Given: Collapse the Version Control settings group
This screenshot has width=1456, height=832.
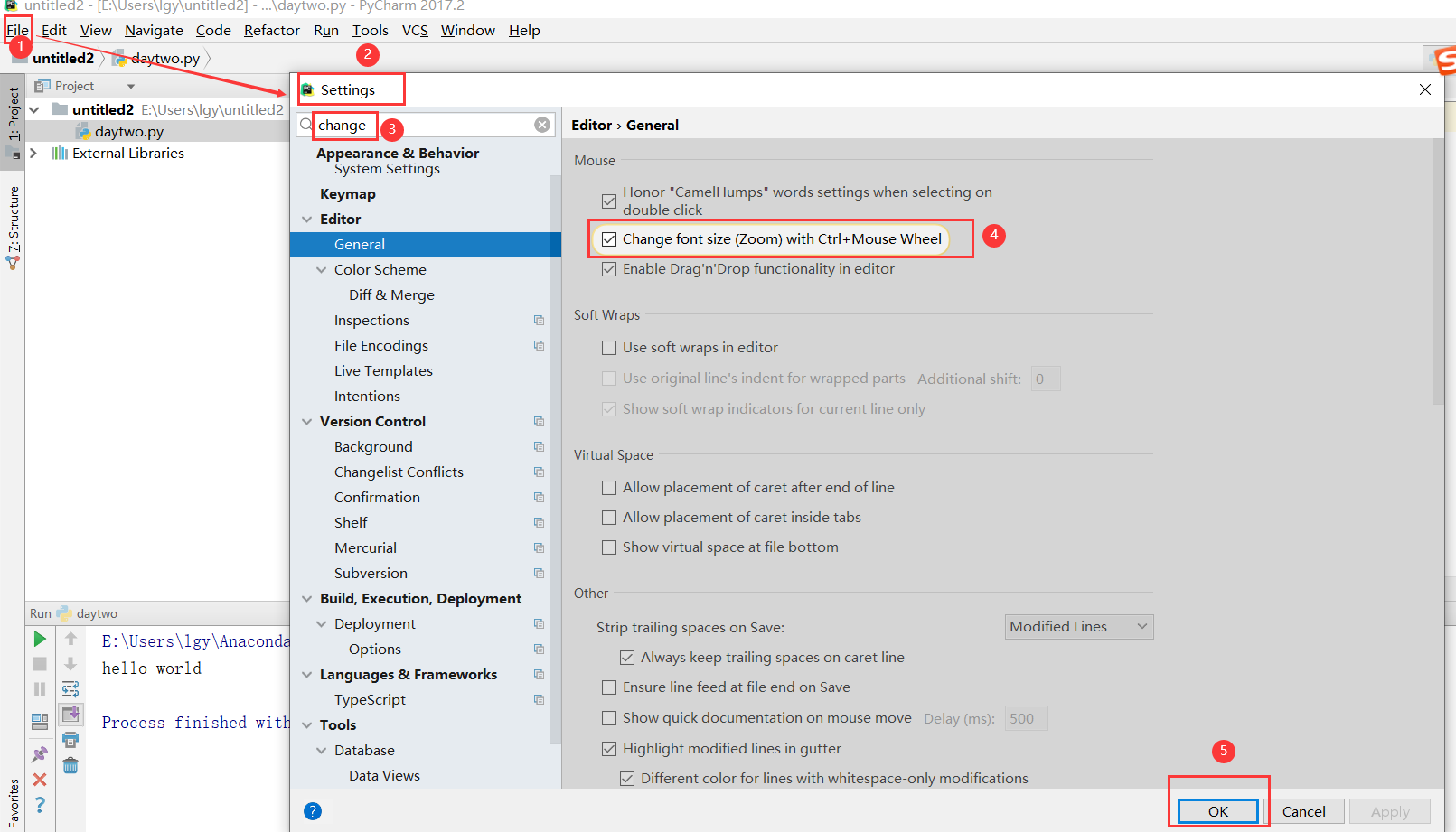Looking at the screenshot, I should point(307,422).
